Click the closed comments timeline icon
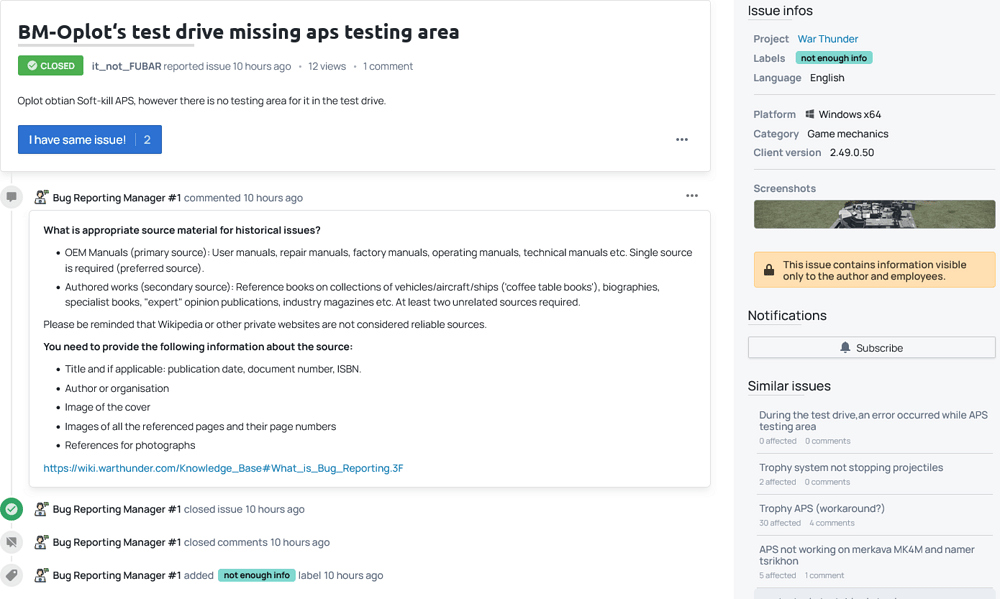Image resolution: width=1000 pixels, height=599 pixels. [12, 542]
